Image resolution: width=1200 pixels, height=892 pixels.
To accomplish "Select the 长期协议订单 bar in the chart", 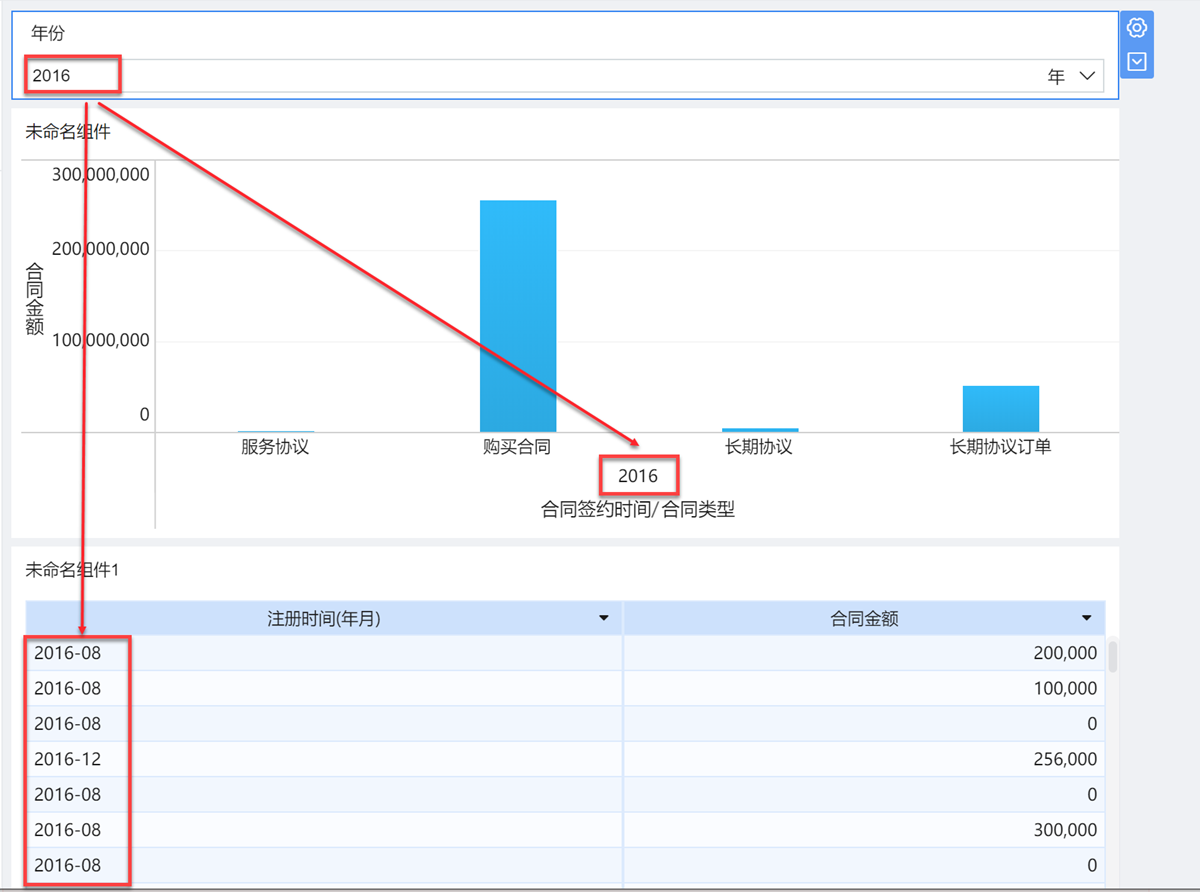I will (x=1001, y=409).
